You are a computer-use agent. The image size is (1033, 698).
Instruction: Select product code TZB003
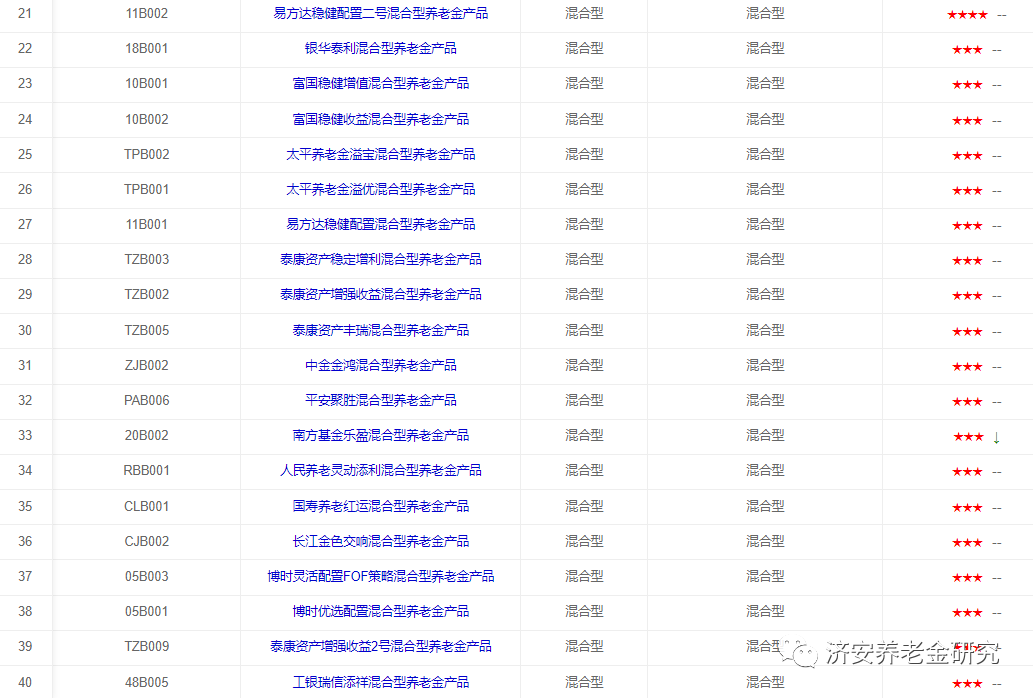(x=146, y=259)
